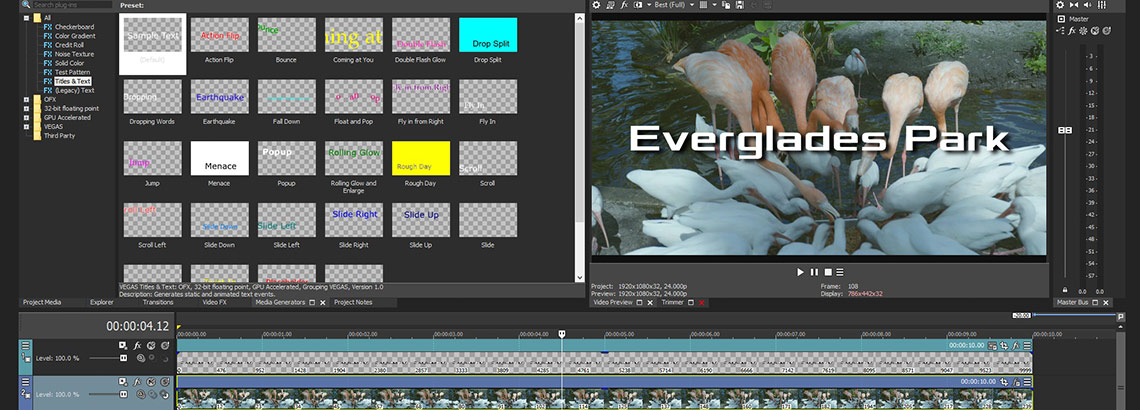Click the Video Output FX icon in preview
This screenshot has height=410, width=1140.
coord(624,4)
